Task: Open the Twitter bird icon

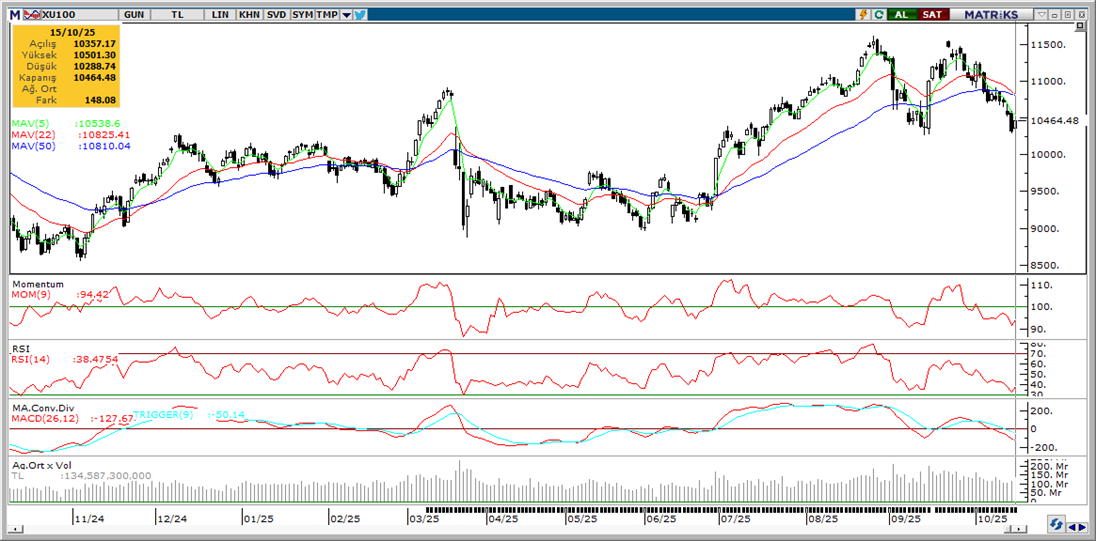Action: click(x=360, y=15)
